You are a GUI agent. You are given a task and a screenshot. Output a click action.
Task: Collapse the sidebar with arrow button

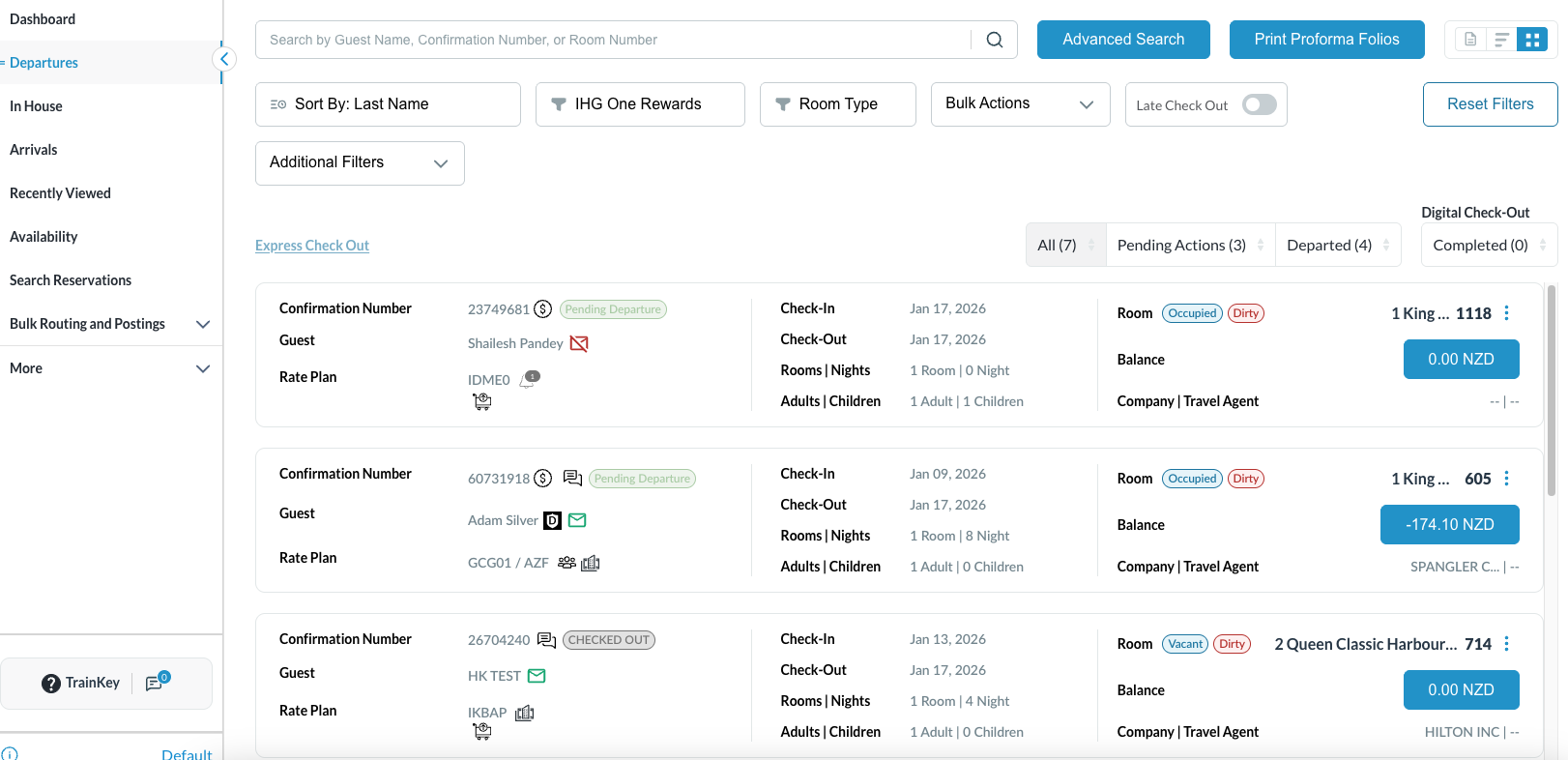click(223, 59)
